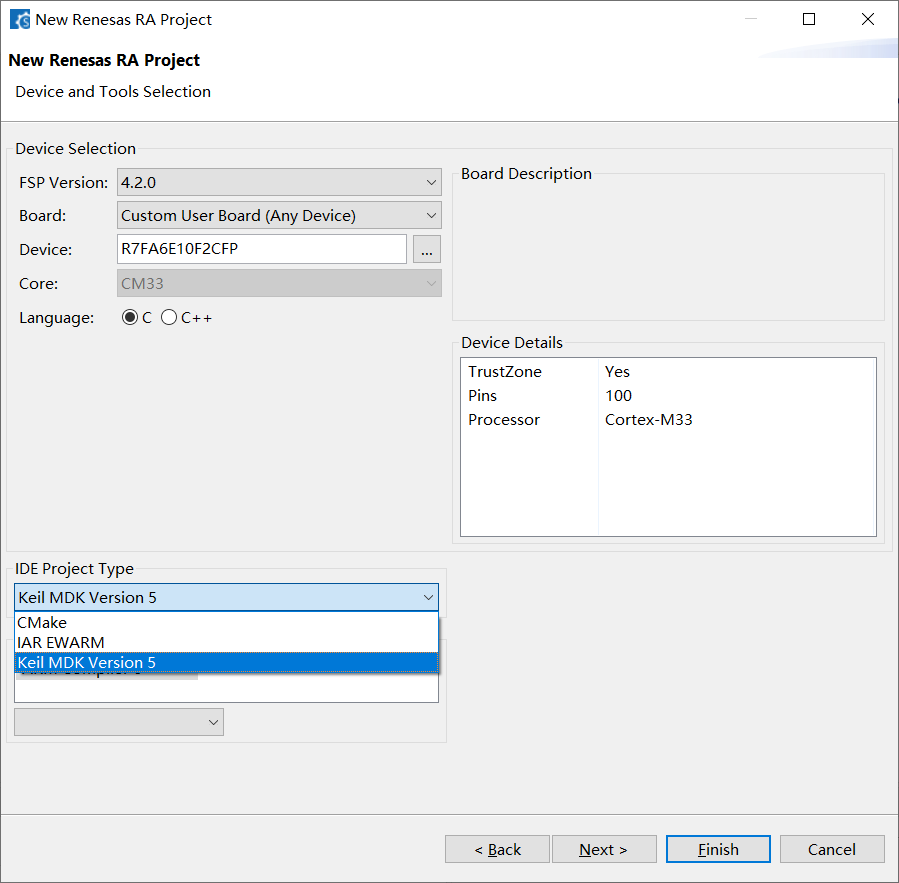This screenshot has width=899, height=883.
Task: Choose Keil MDK Version 5 list entry
Action: pos(226,663)
